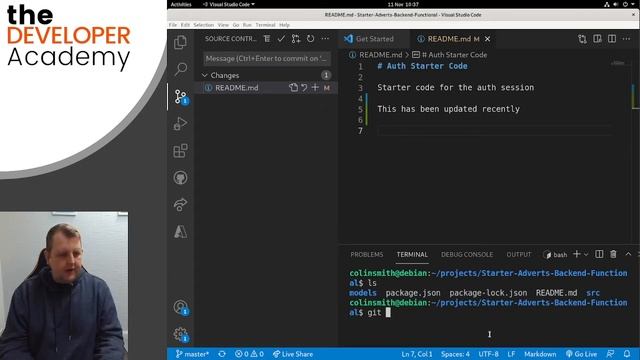The width and height of the screenshot is (640, 360).
Task: Refresh the Source Control view
Action: pyautogui.click(x=311, y=39)
